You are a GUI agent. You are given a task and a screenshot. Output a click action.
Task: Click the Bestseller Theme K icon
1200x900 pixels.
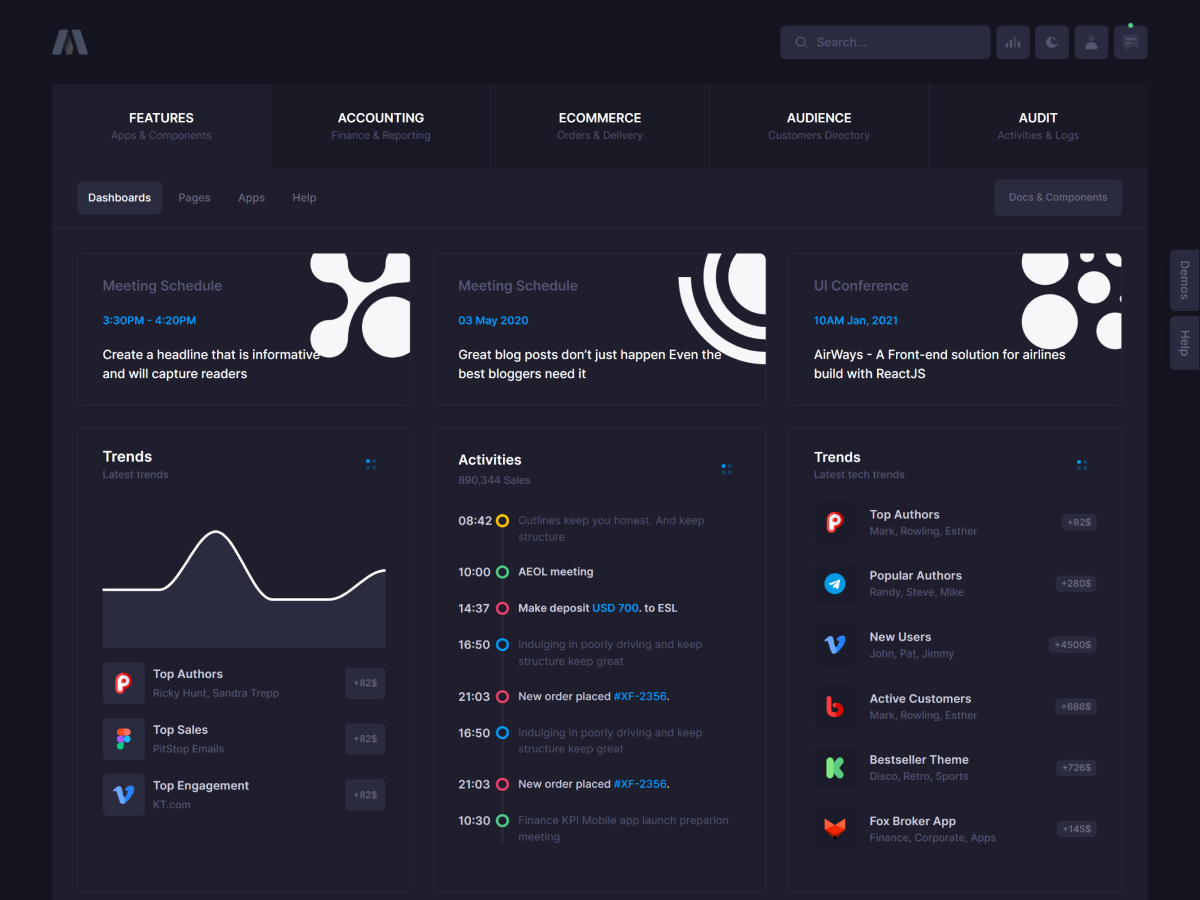[834, 767]
